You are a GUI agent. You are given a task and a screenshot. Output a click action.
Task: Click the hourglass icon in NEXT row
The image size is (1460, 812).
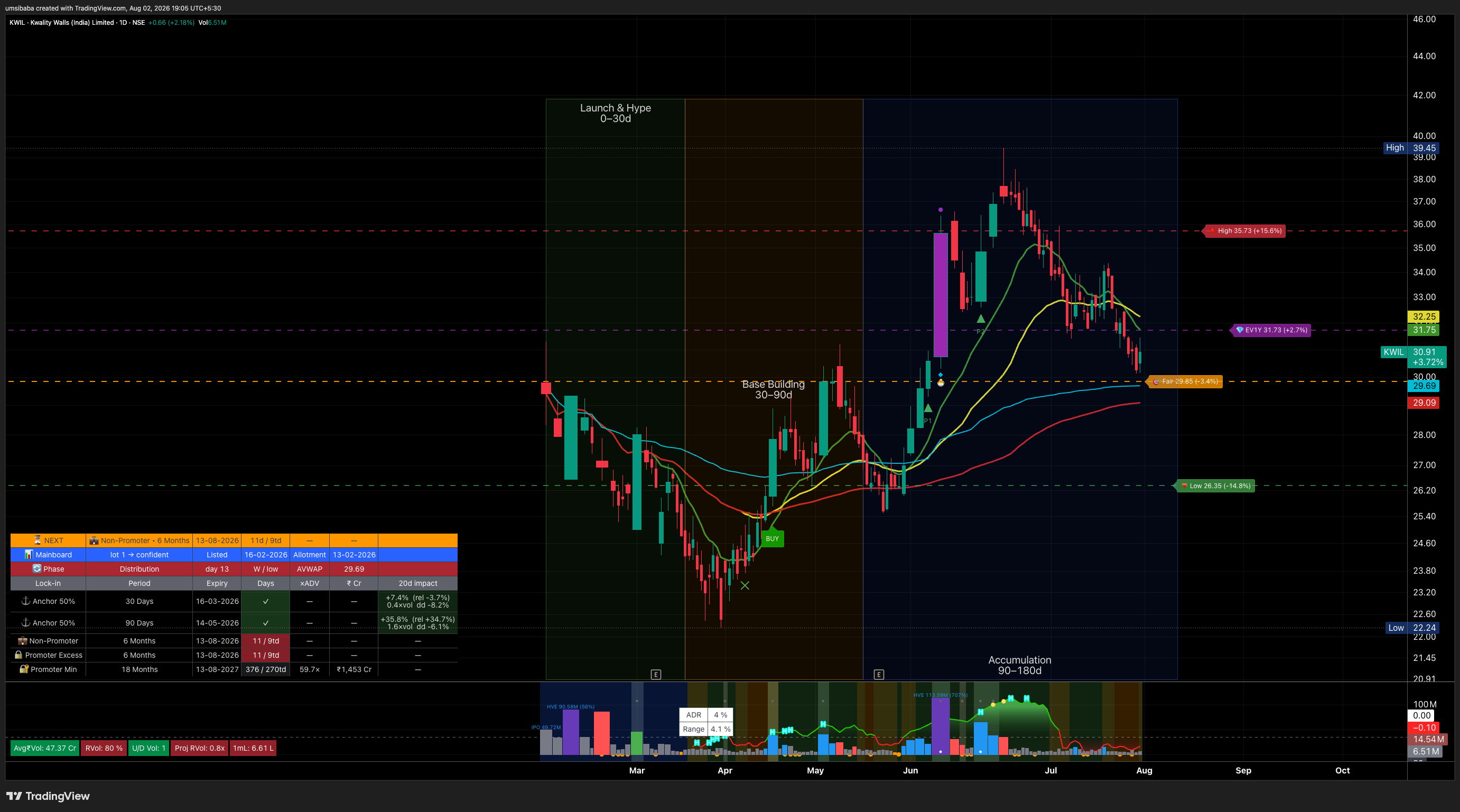[38, 540]
